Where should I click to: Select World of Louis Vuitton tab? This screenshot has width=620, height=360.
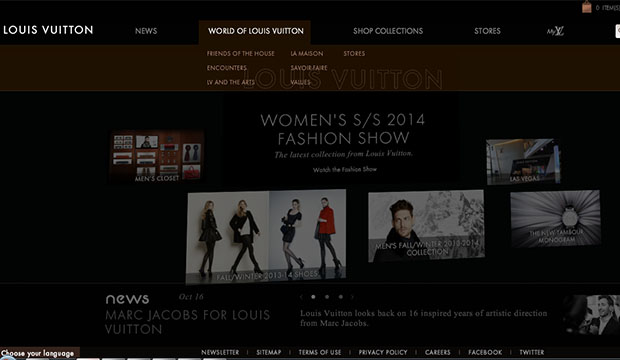[x=255, y=31]
